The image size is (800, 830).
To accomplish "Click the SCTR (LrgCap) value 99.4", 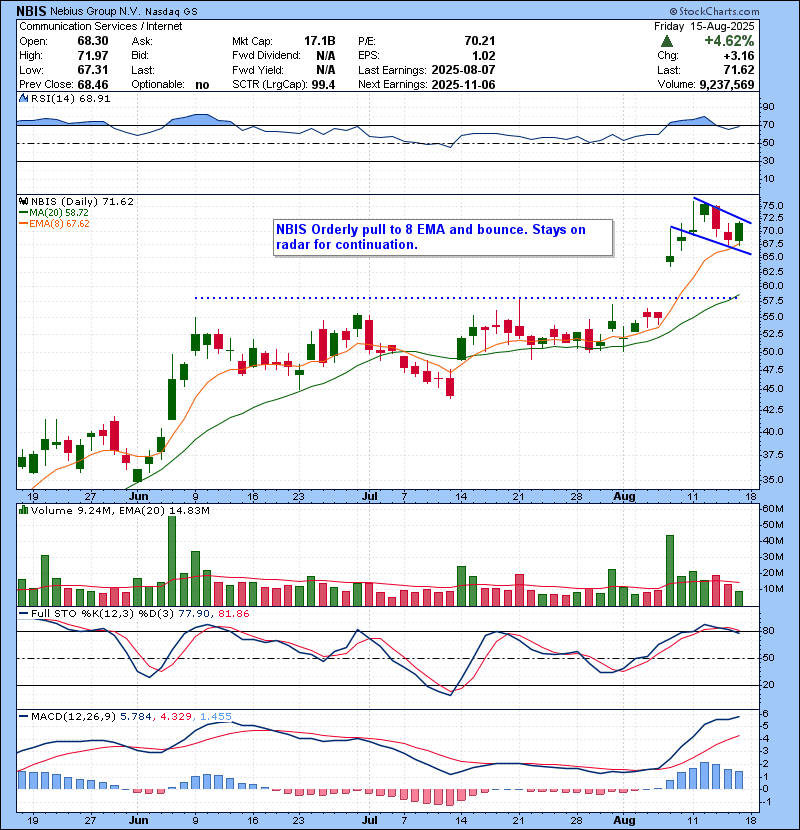I will point(323,84).
